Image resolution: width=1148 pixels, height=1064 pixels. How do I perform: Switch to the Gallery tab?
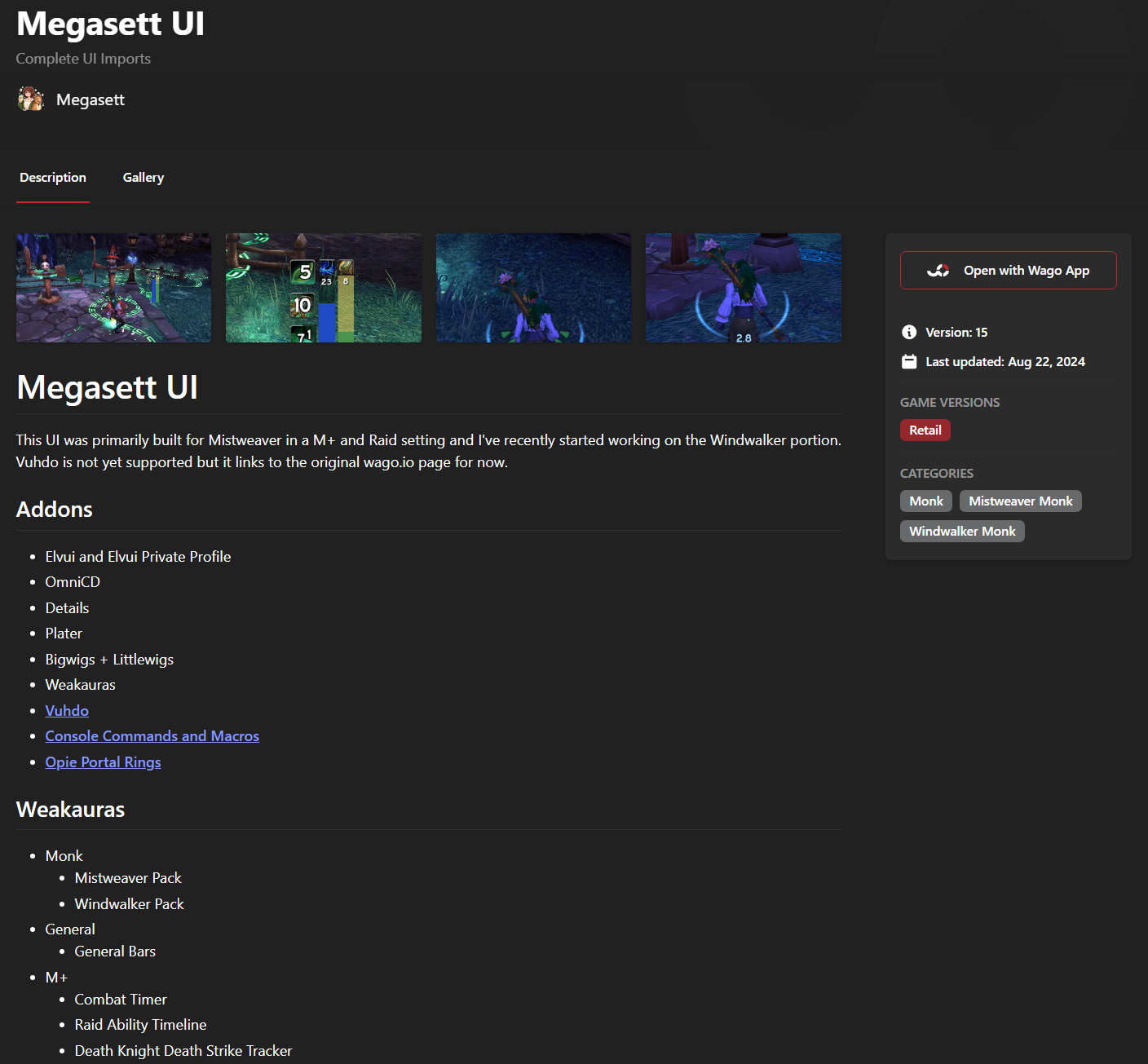[143, 178]
